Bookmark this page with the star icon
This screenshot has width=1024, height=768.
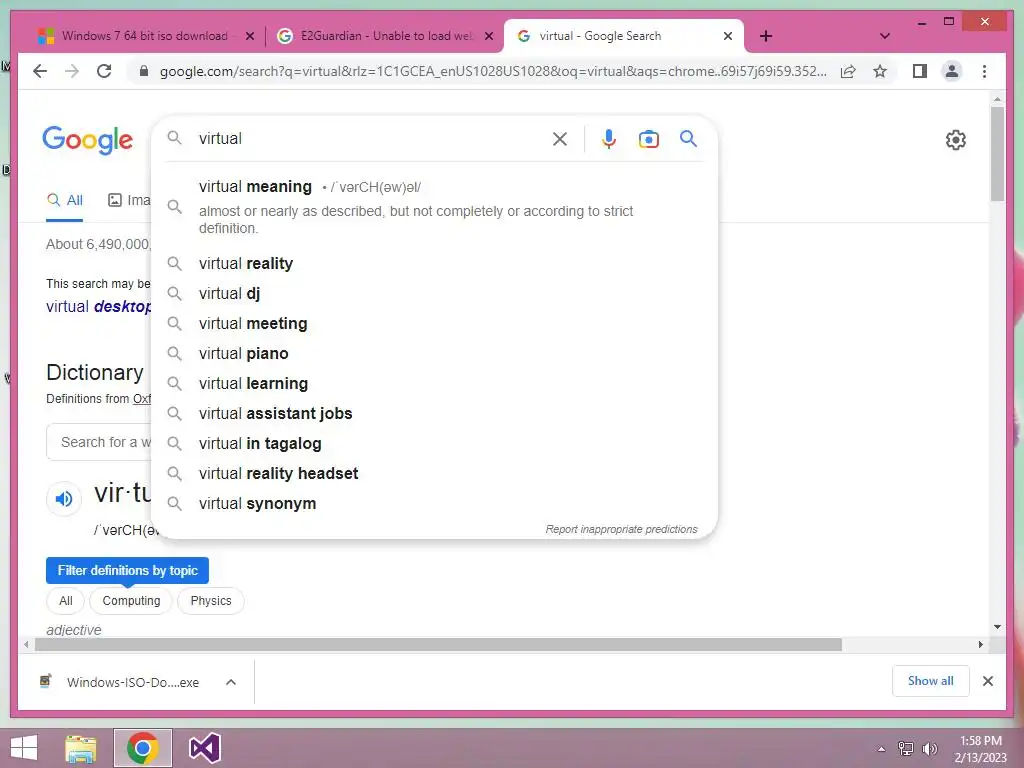(880, 71)
